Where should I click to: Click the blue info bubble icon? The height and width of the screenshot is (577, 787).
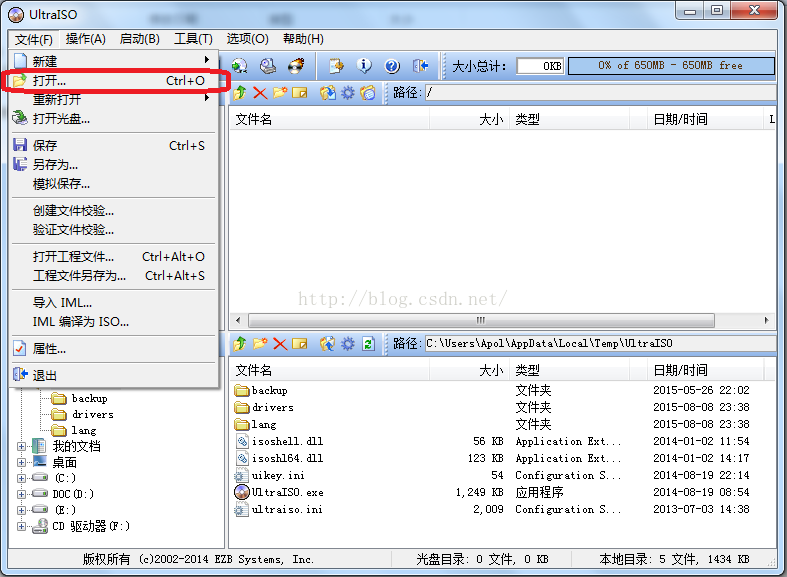click(x=364, y=66)
